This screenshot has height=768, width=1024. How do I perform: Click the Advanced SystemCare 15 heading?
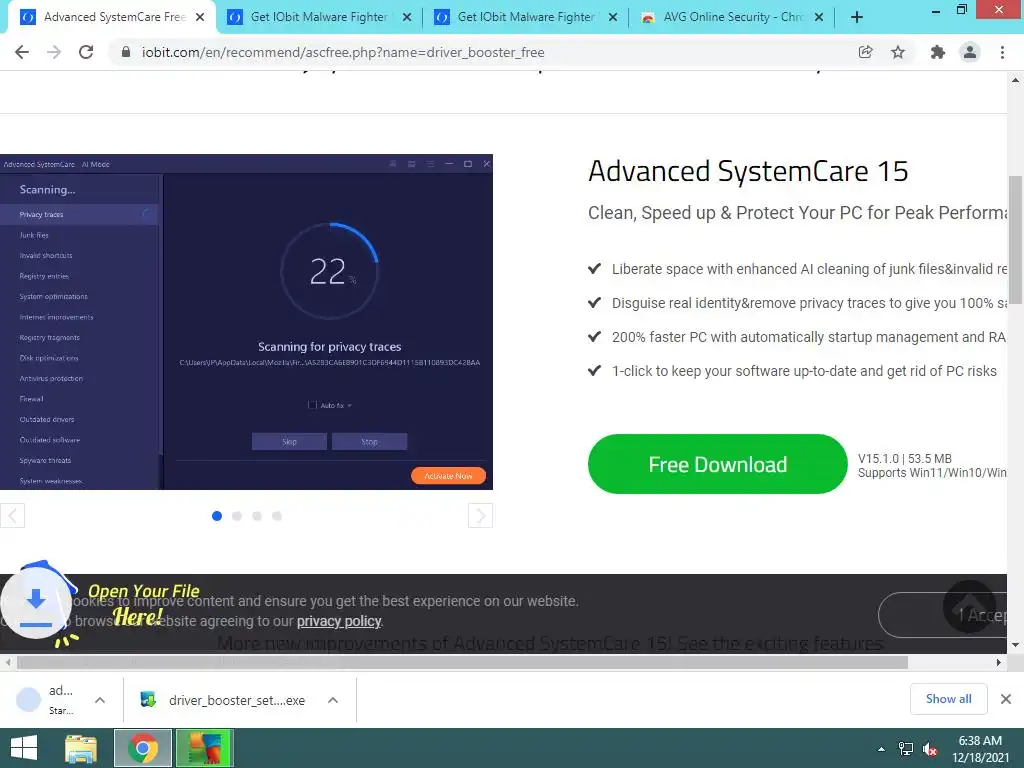coord(748,171)
